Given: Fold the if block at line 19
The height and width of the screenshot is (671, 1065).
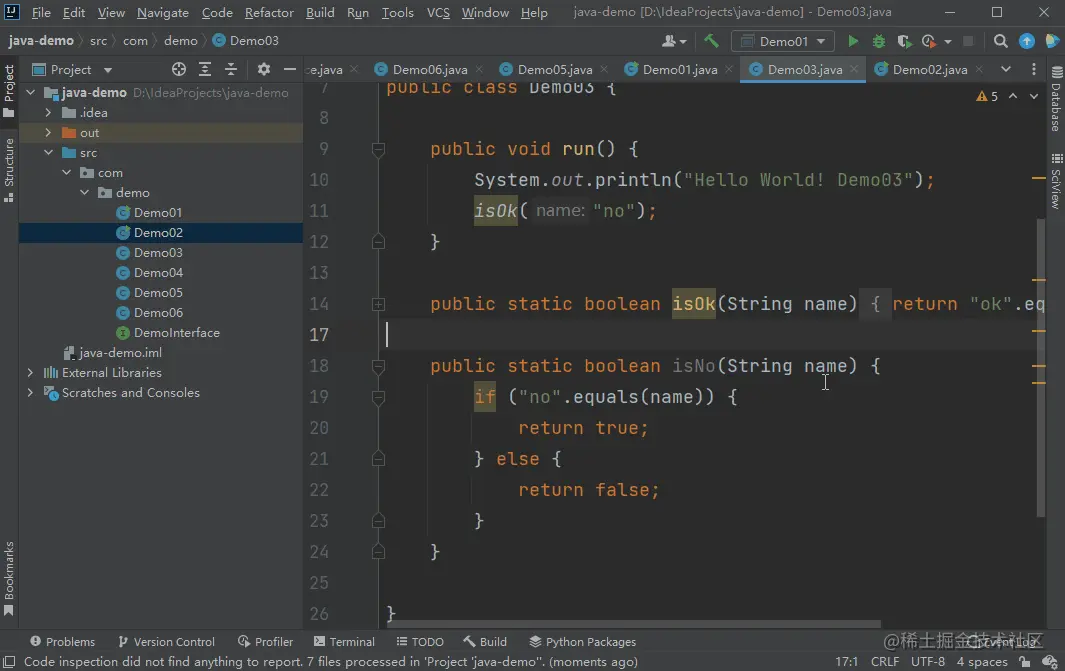Looking at the screenshot, I should (379, 397).
